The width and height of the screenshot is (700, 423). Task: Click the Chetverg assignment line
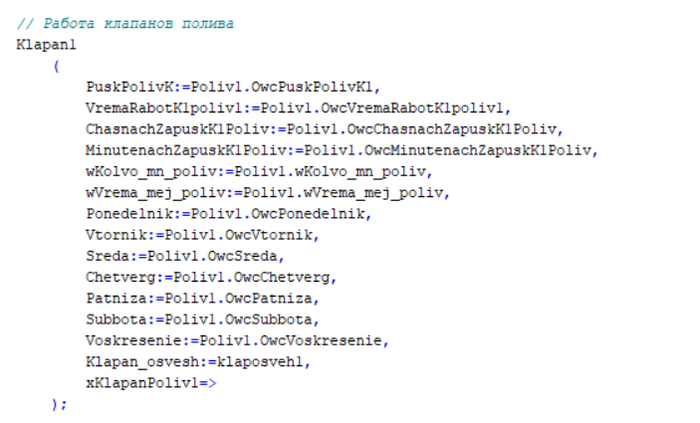tap(211, 277)
